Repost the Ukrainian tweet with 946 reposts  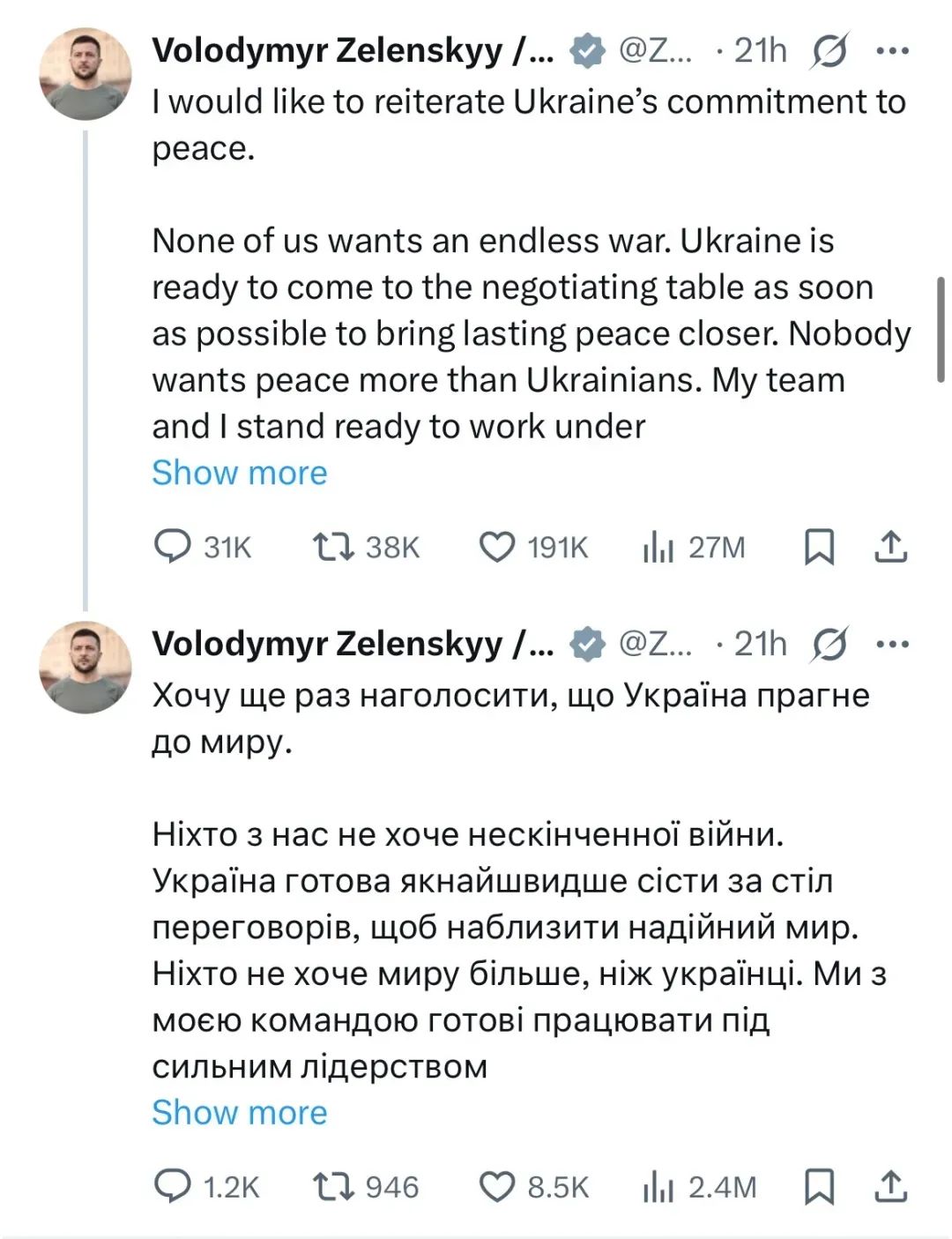[x=334, y=1186]
